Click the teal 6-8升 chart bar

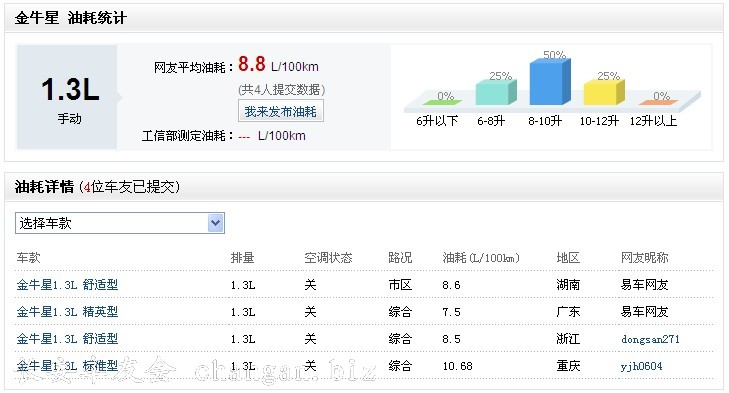click(x=496, y=92)
